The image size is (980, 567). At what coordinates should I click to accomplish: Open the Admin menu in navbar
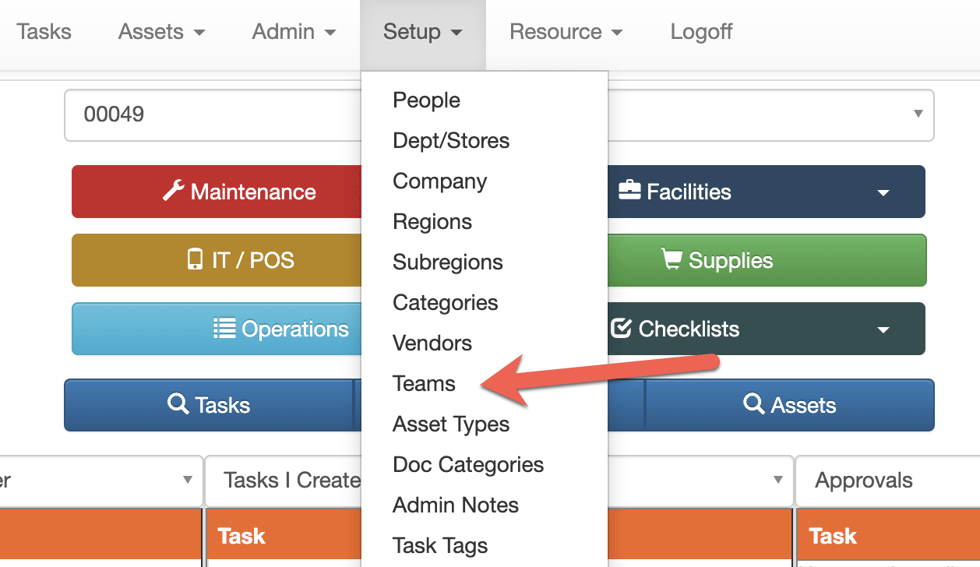pyautogui.click(x=294, y=31)
